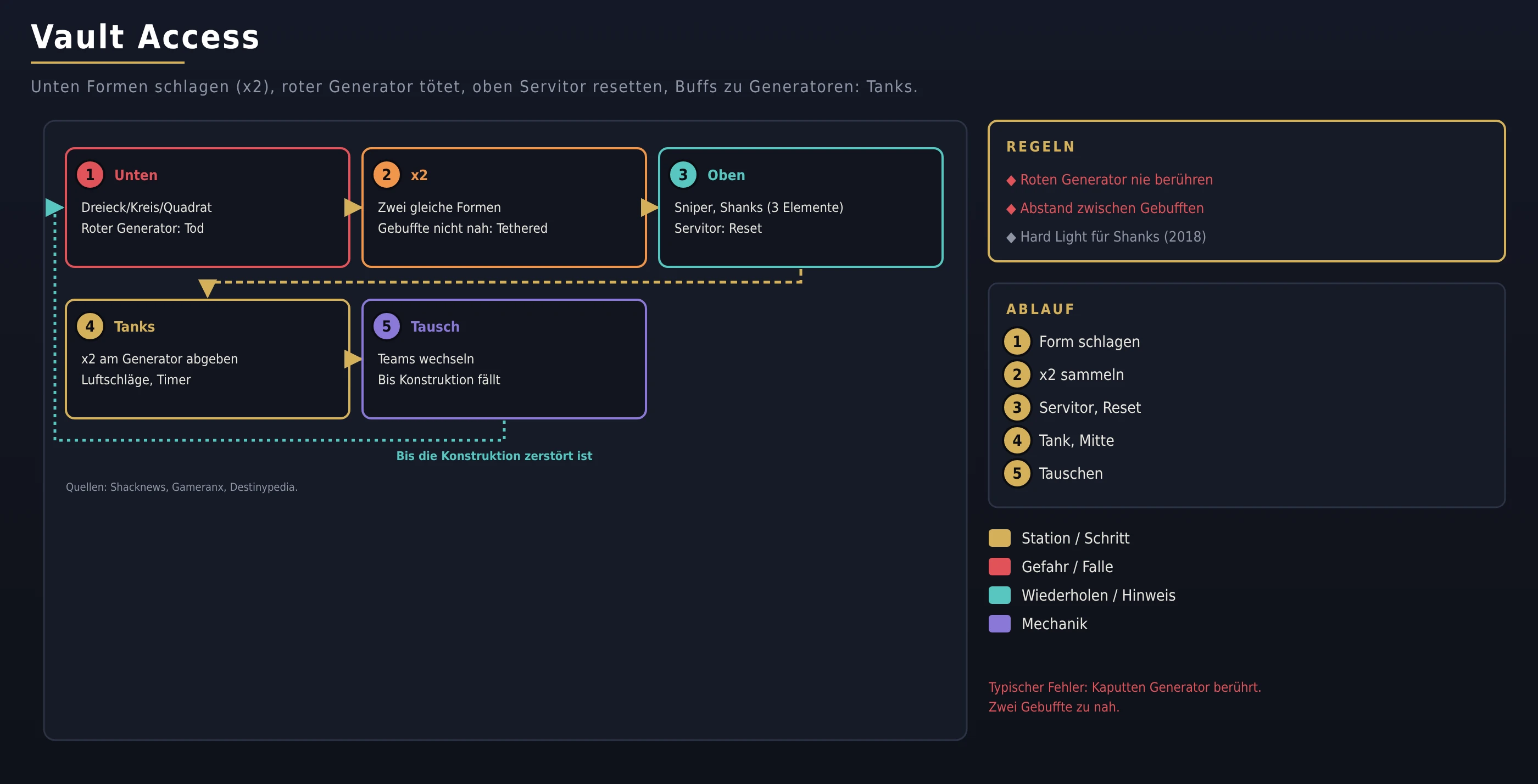
Task: Click 'Teams wechseln' line
Action: (426, 359)
